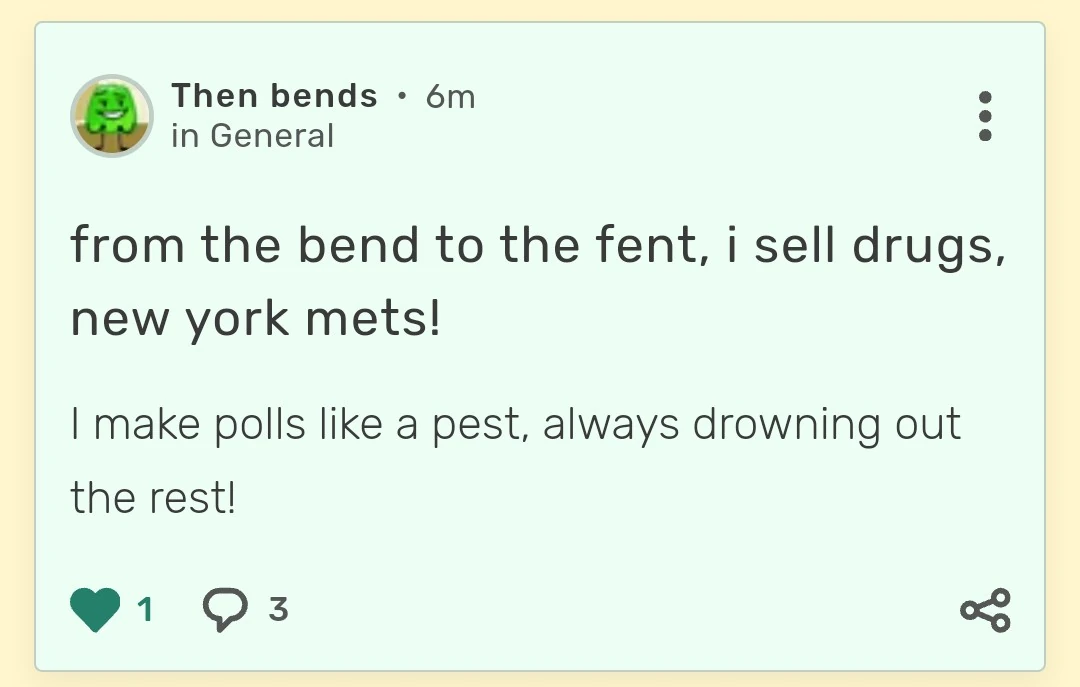Click the 6m timestamp of the post
Viewport: 1080px width, 687px height.
coord(451,96)
